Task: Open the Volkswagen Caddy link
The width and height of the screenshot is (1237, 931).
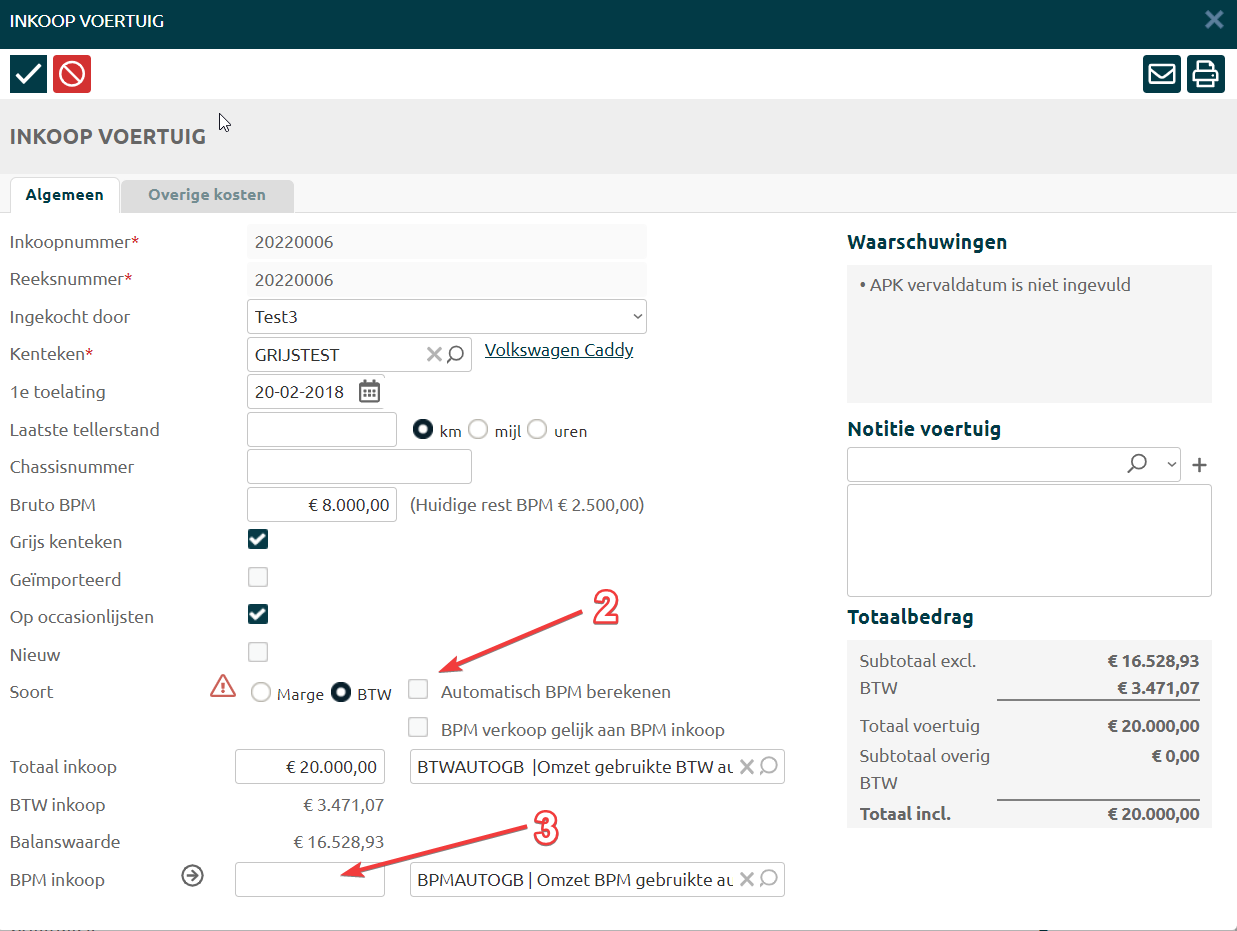Action: (558, 350)
